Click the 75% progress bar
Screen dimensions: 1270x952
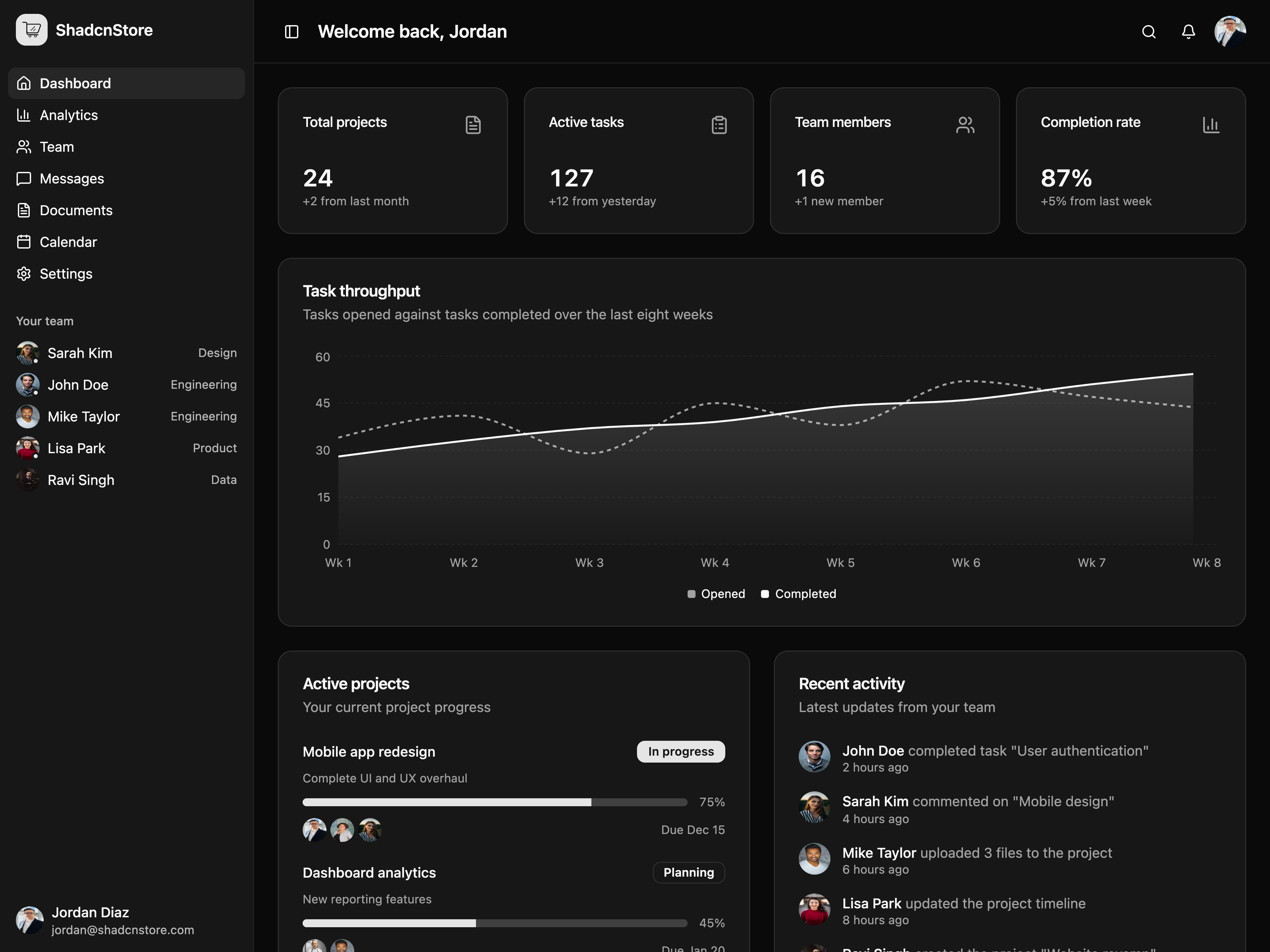[x=495, y=802]
